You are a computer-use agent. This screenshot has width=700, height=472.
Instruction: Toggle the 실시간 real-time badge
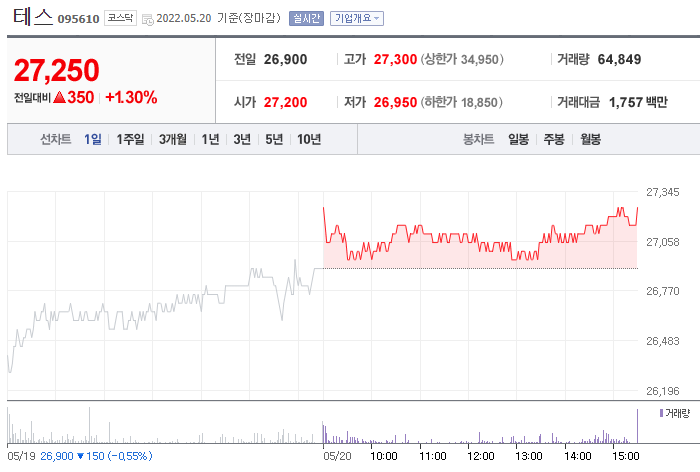[x=306, y=18]
